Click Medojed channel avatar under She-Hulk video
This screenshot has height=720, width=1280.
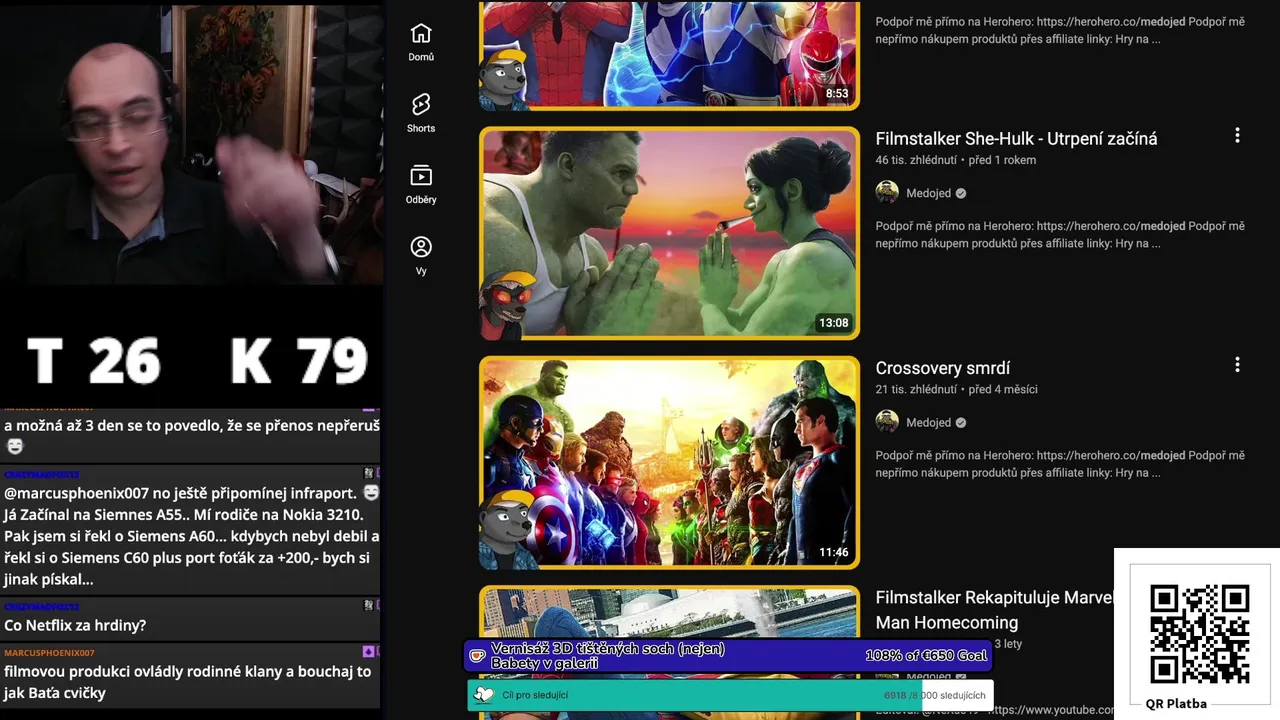887,193
